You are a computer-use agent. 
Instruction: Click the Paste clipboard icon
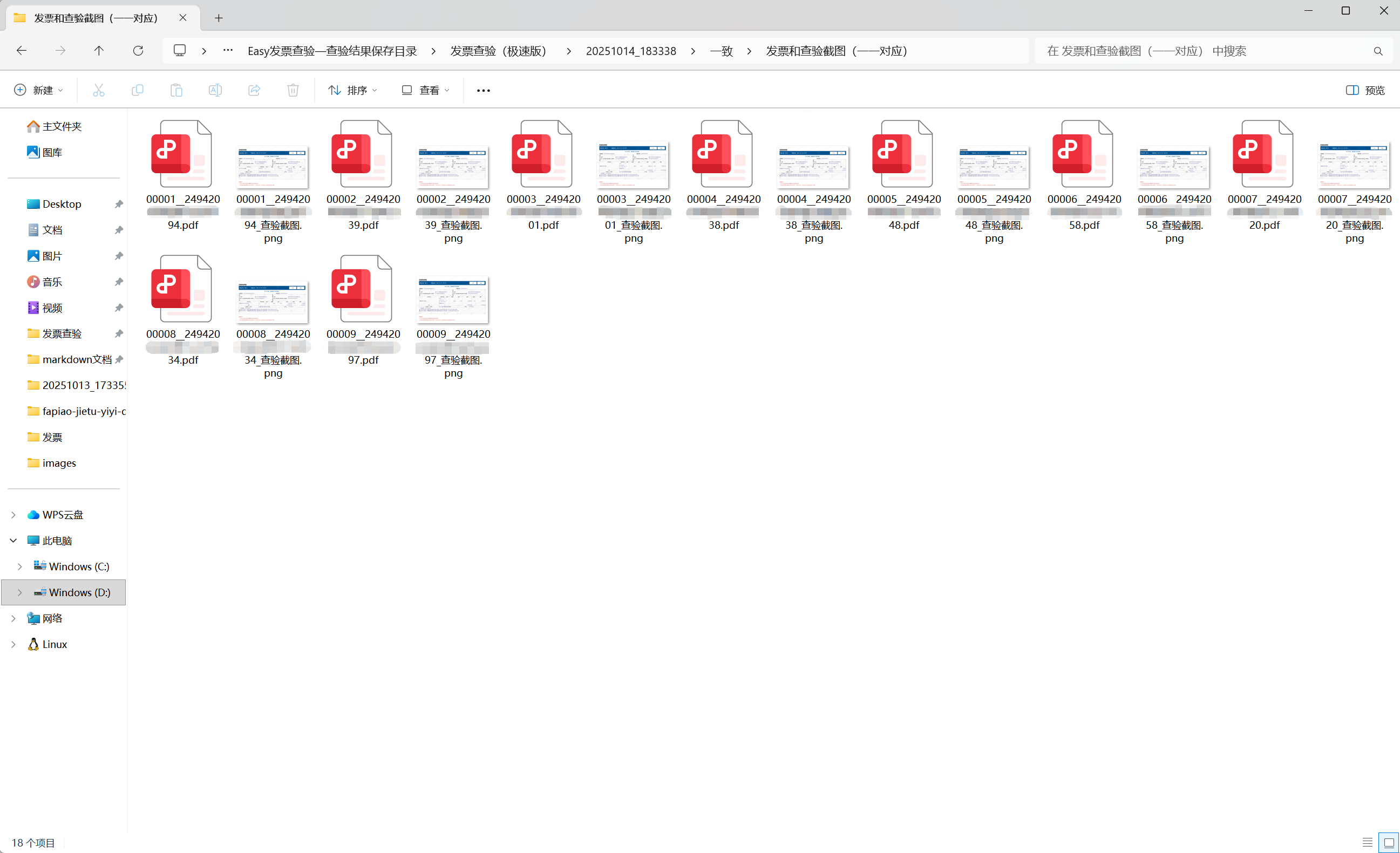pyautogui.click(x=176, y=90)
